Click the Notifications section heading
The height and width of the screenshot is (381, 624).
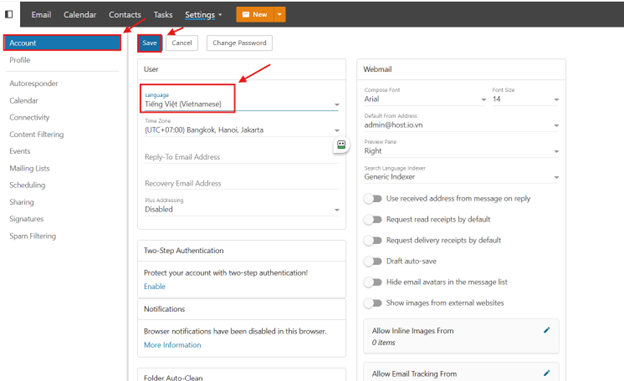tap(164, 309)
